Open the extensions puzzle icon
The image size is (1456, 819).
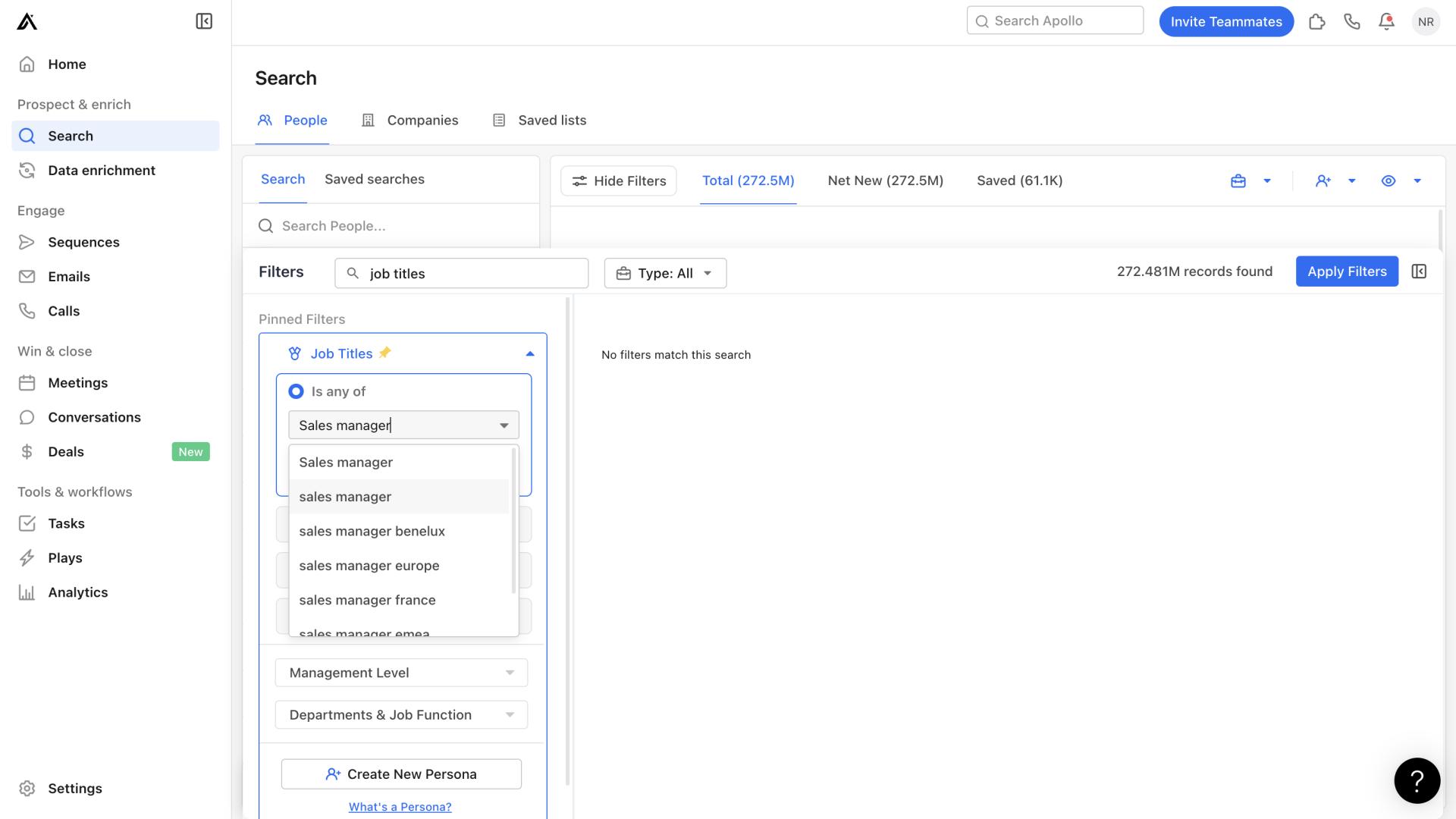click(x=1317, y=21)
